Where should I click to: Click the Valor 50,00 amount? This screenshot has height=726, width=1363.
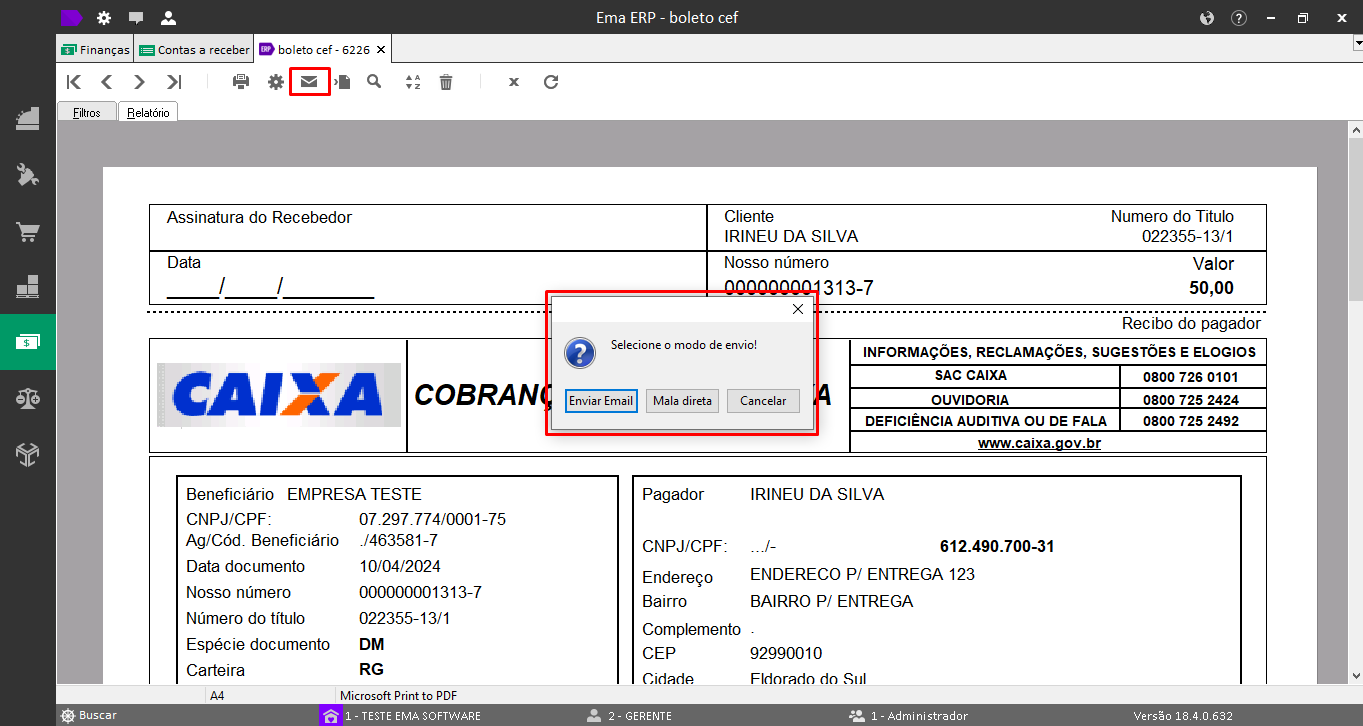click(x=1211, y=288)
